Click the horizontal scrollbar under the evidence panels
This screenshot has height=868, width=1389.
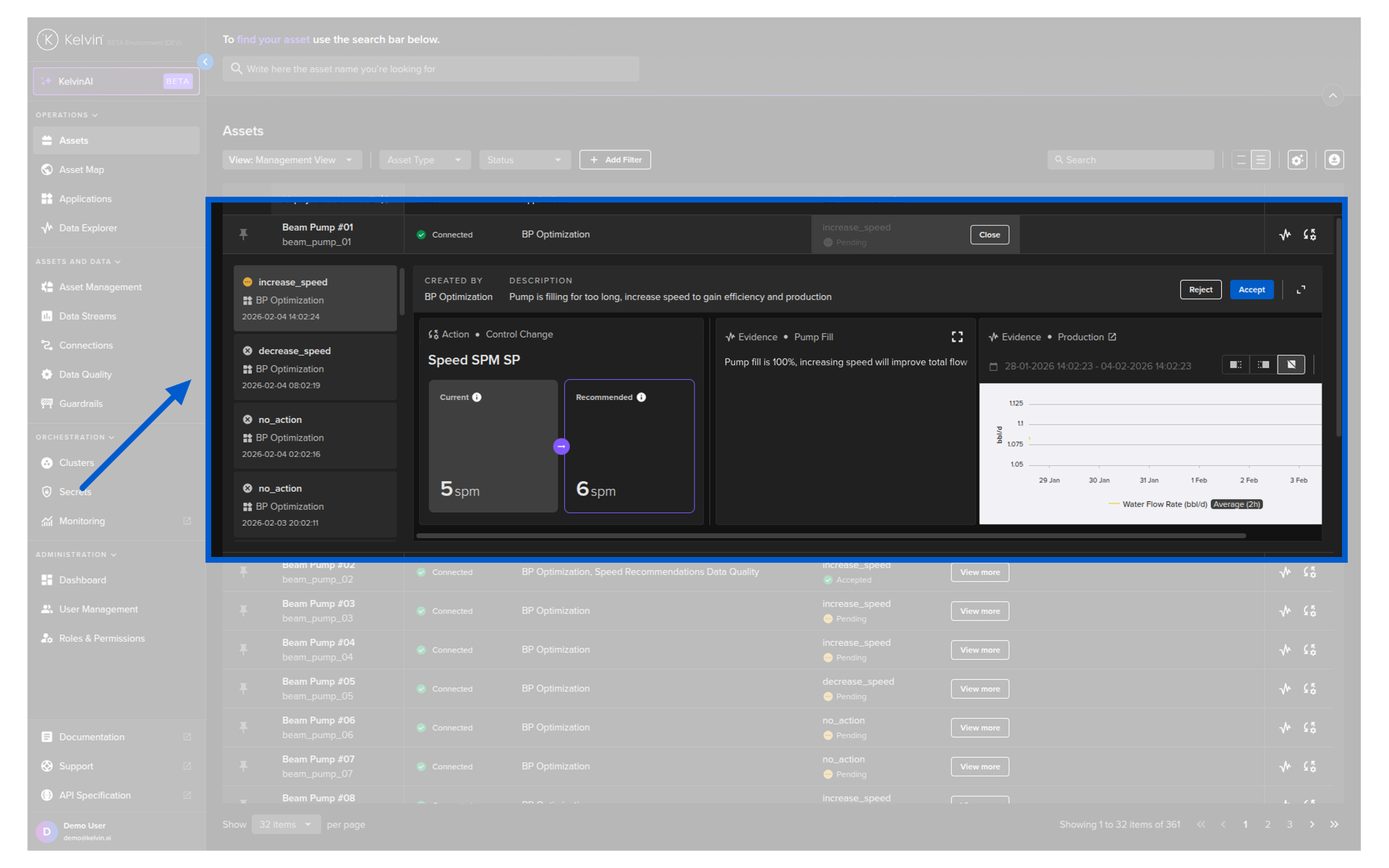(x=831, y=536)
